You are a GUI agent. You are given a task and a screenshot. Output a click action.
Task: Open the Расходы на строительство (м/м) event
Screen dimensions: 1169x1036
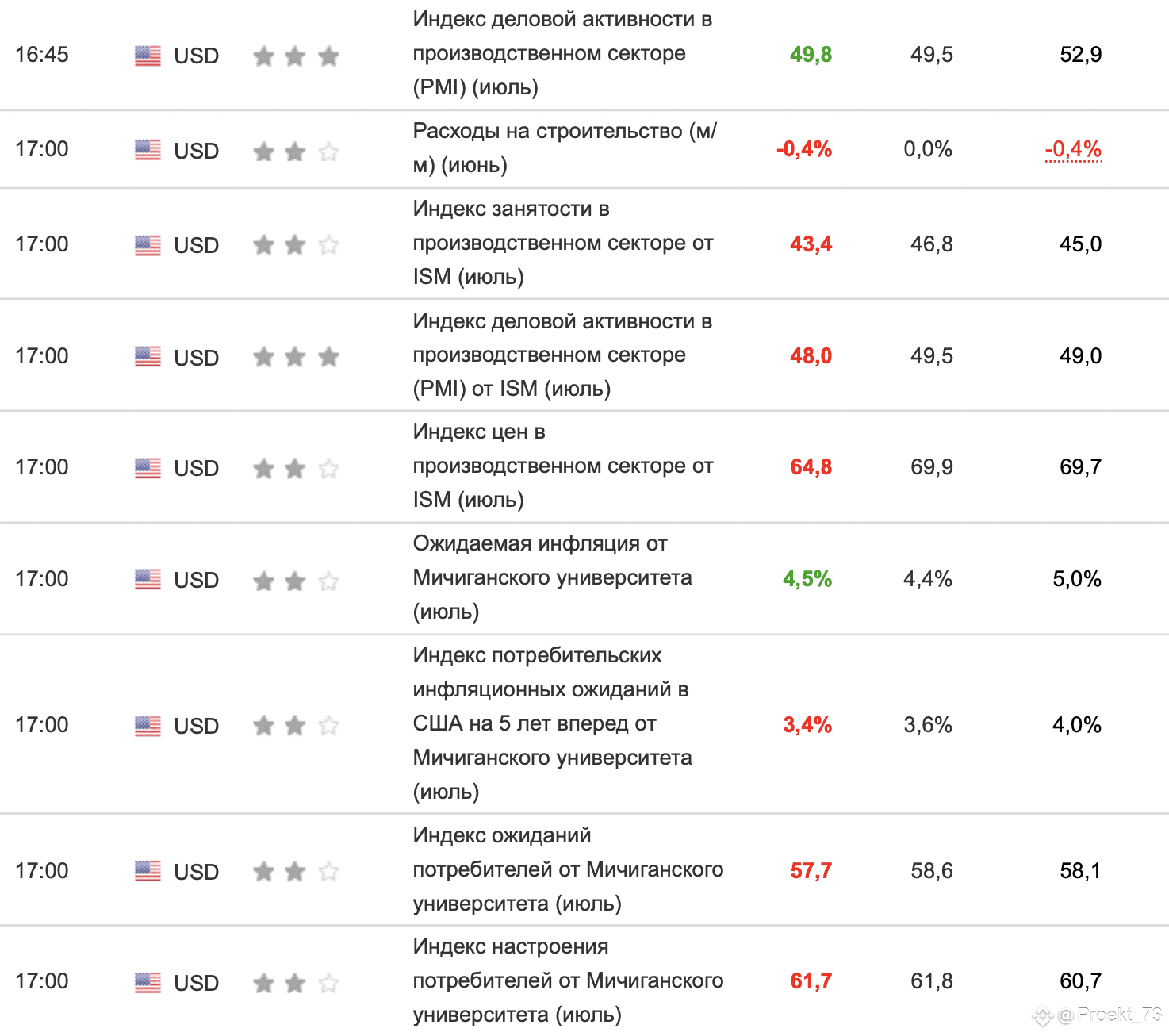click(x=565, y=148)
